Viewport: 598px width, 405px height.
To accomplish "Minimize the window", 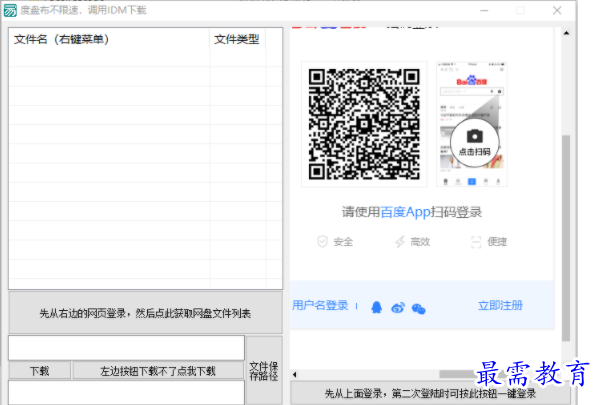I will point(484,10).
